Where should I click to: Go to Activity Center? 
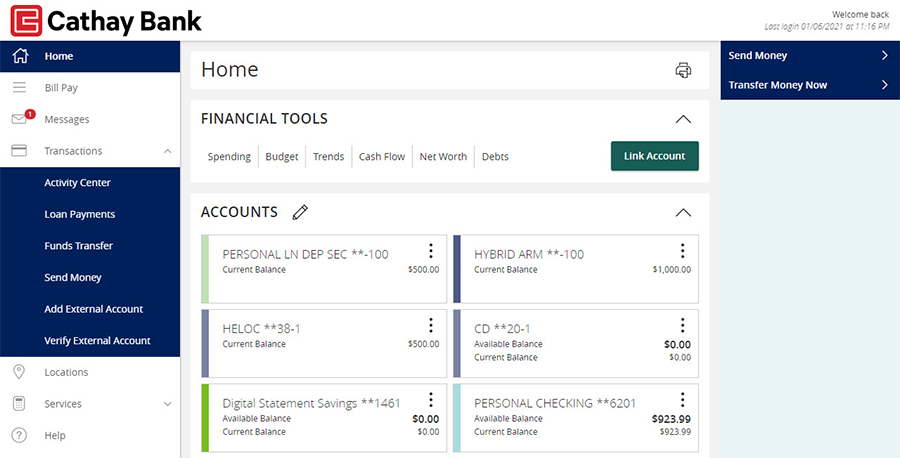click(77, 183)
